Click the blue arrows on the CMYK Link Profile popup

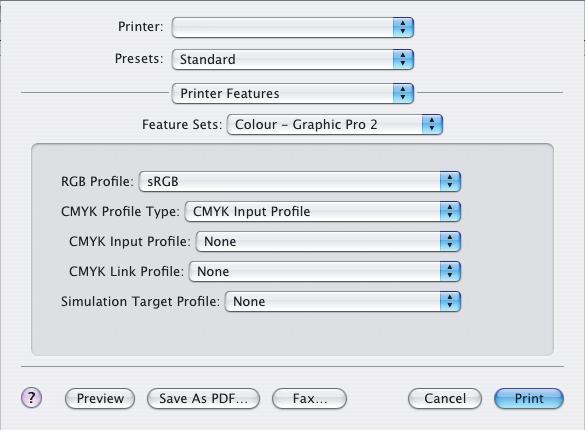point(450,271)
